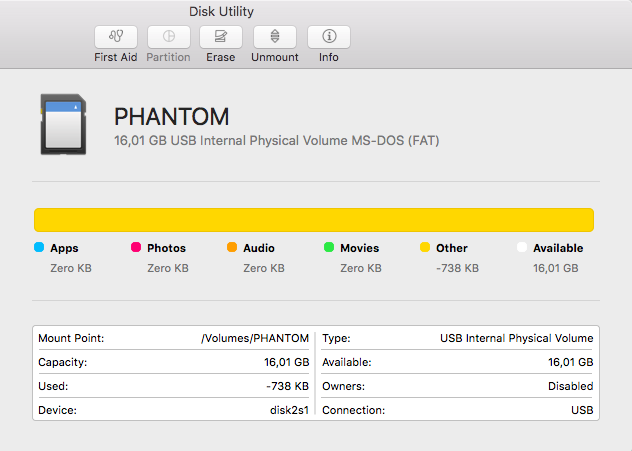Run First Aid on the volume
Screen dimensions: 632x451
[116, 37]
